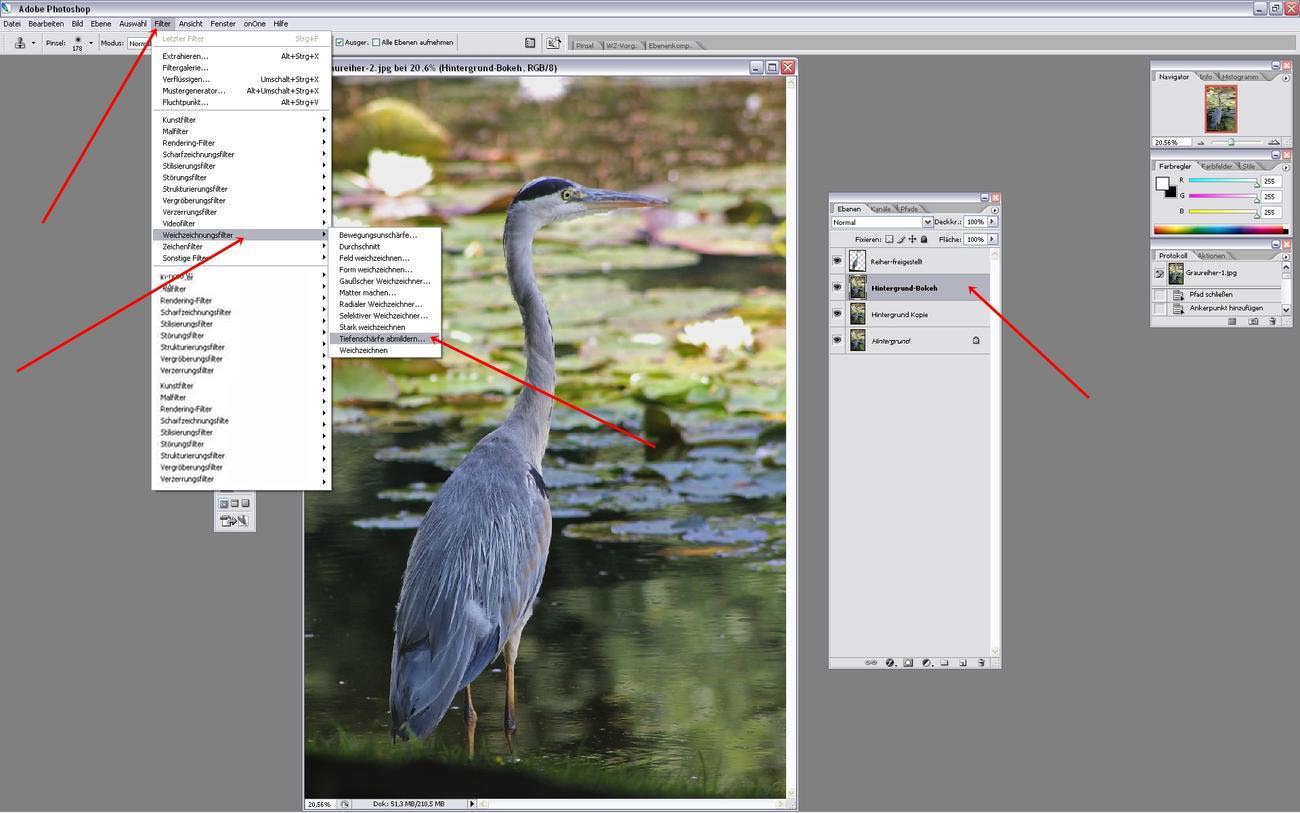Open Ebenen panel flyout menu arrow
Image resolution: width=1300 pixels, height=813 pixels.
click(x=993, y=210)
